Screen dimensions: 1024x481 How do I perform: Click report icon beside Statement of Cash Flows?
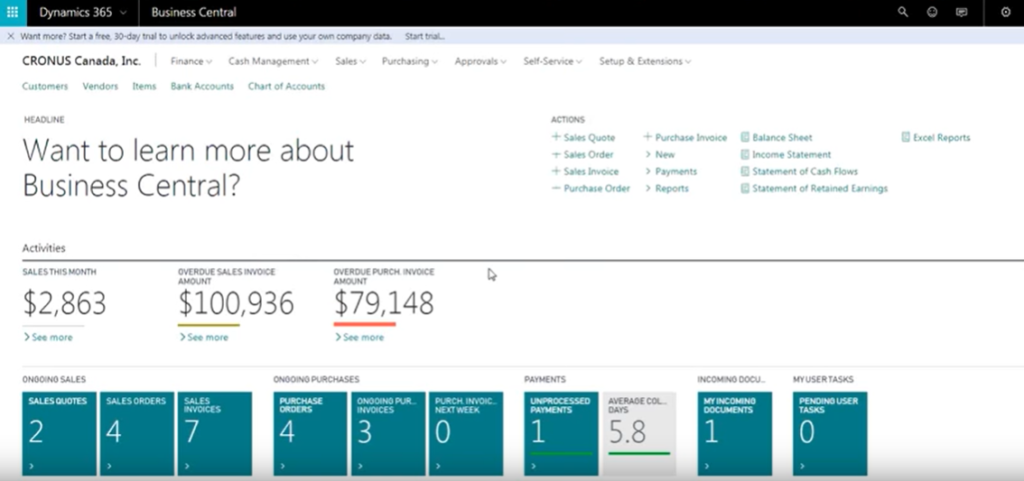coord(744,172)
